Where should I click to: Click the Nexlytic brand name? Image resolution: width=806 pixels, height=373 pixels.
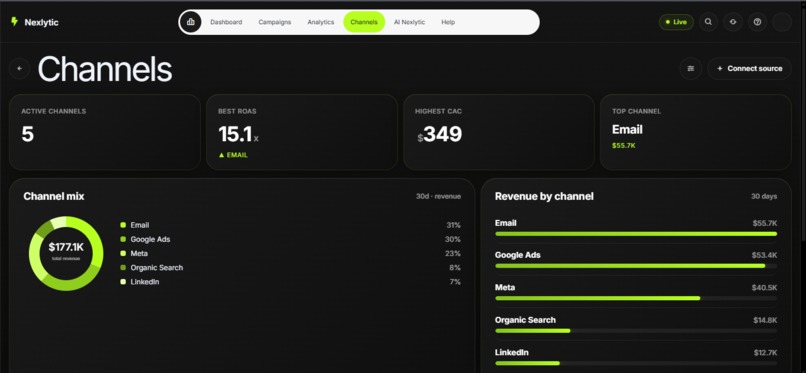point(42,23)
